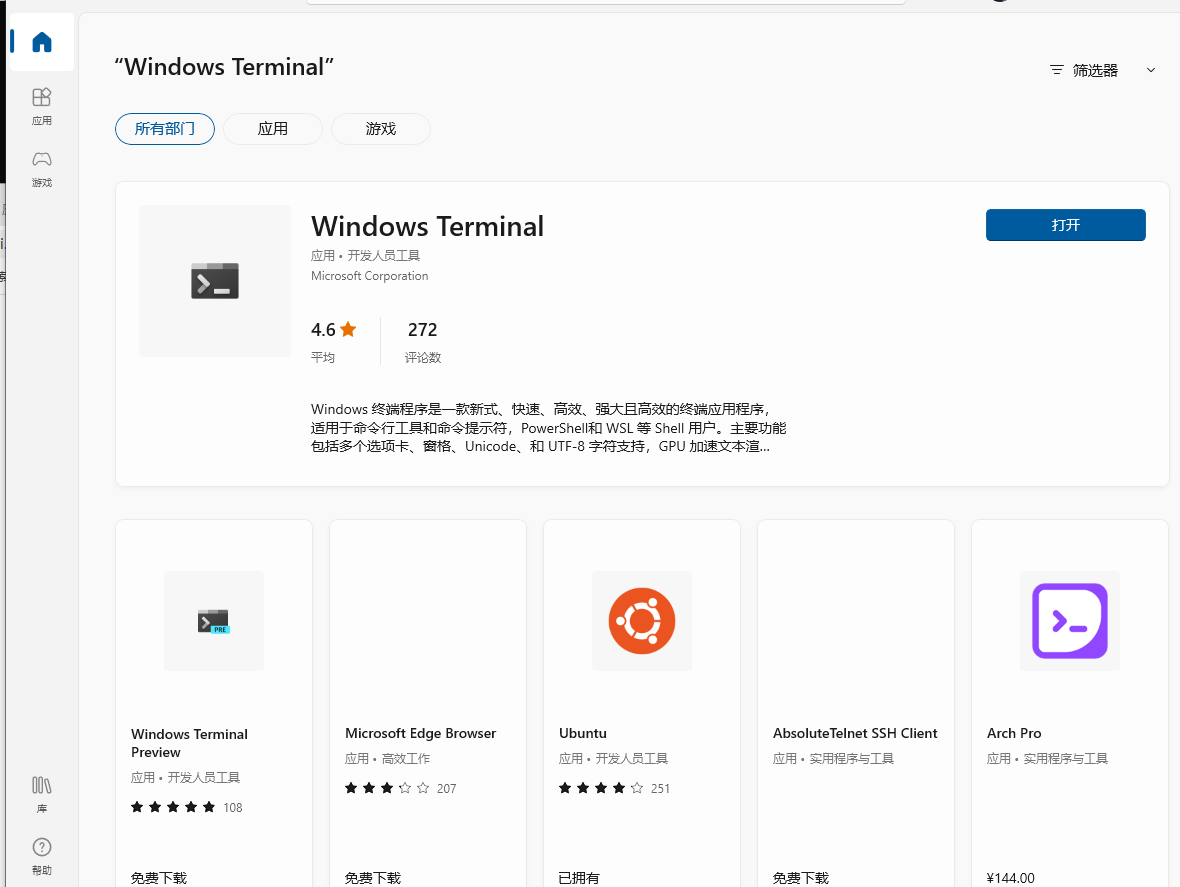Screen dimensions: 1180x887
Task: Go to the Home page in sidebar
Action: point(42,42)
